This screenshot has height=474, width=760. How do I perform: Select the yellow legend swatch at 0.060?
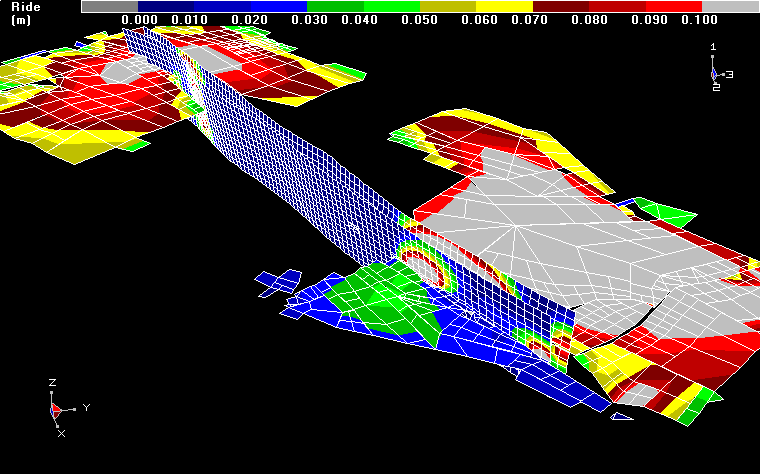pyautogui.click(x=504, y=6)
